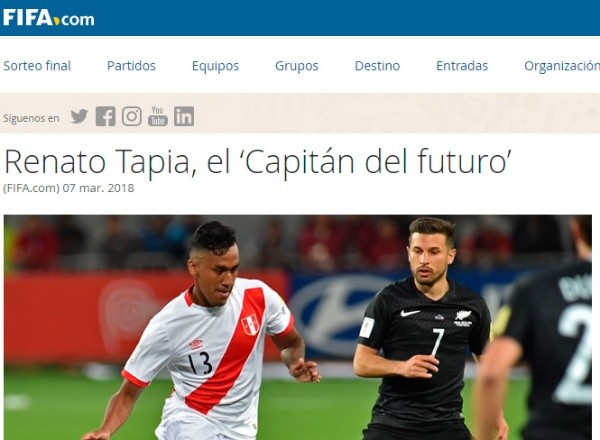
Task: Open the Grupos section
Action: 297,66
